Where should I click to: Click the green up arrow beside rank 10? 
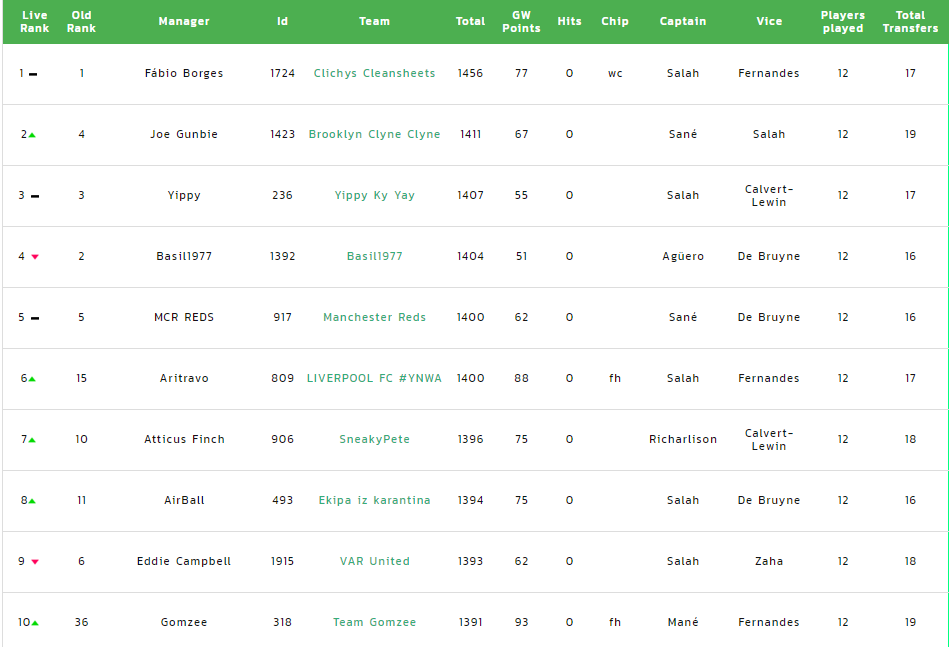[35, 623]
